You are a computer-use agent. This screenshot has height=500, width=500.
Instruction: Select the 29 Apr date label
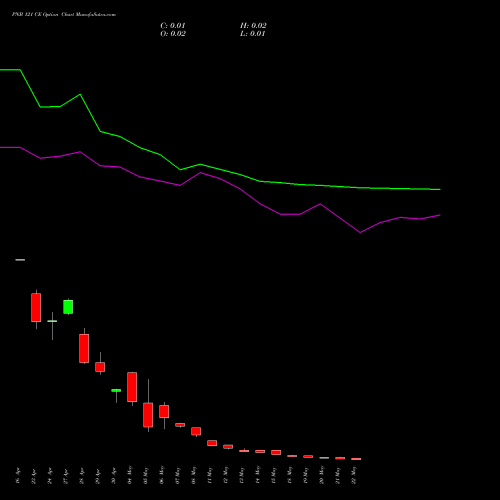(x=98, y=477)
